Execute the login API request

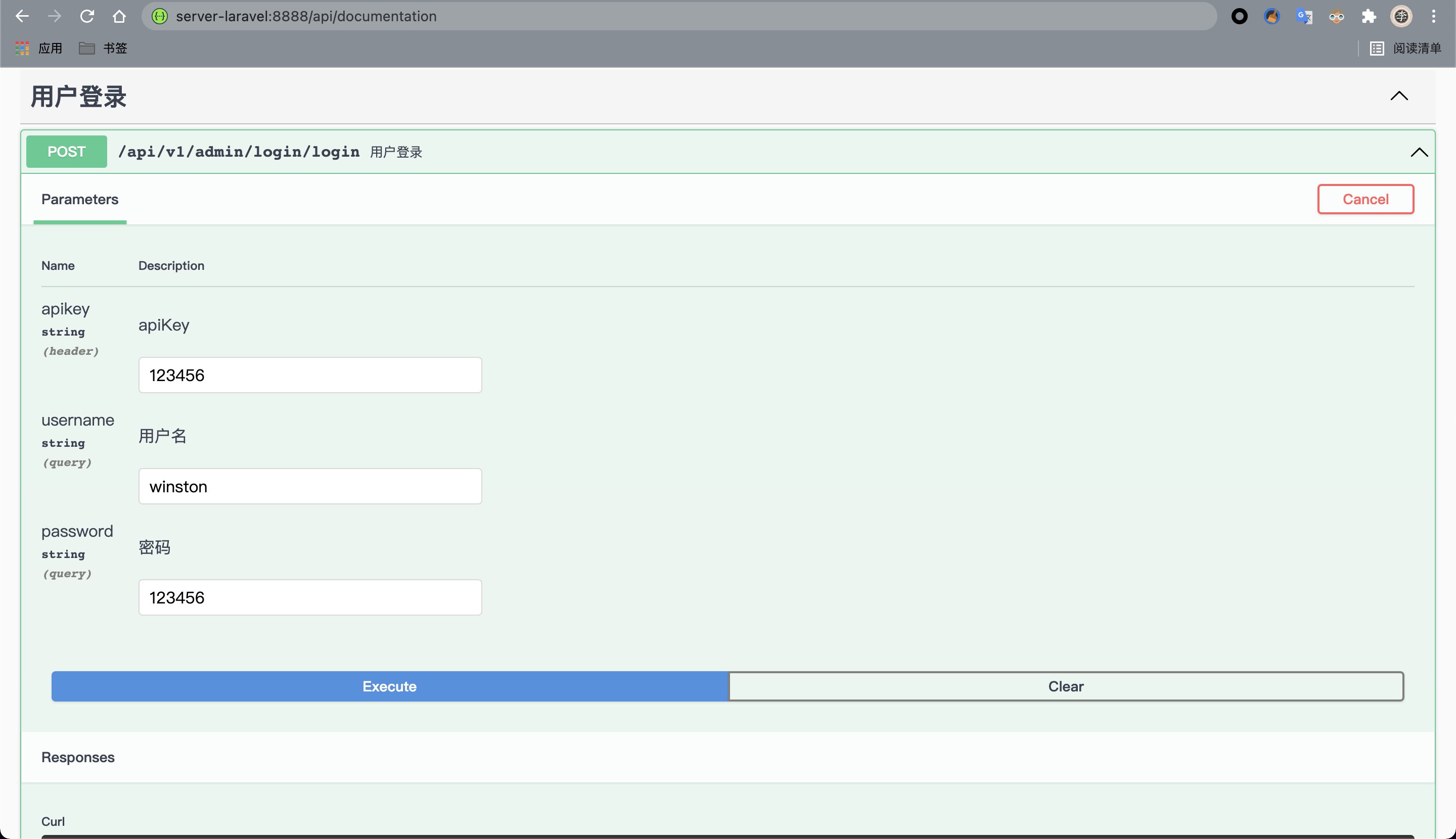(x=390, y=686)
